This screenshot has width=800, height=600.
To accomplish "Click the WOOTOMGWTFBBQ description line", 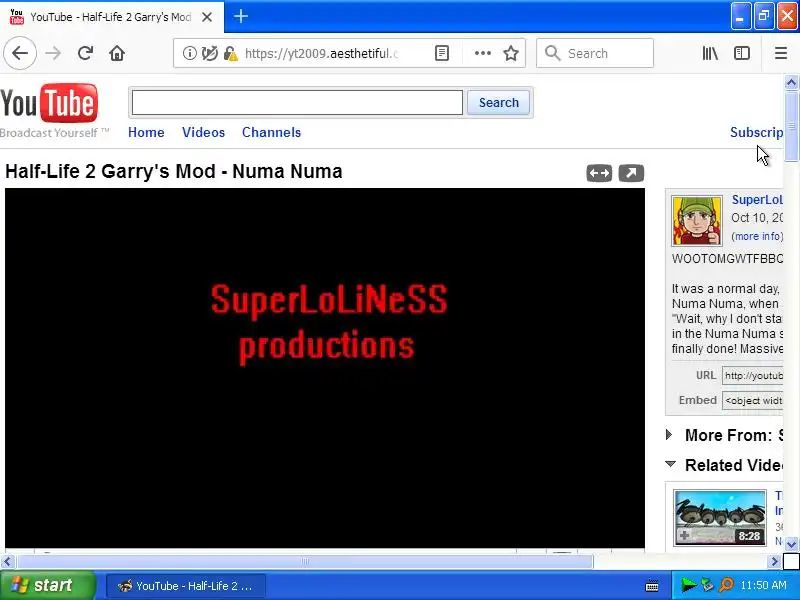I will point(728,259).
